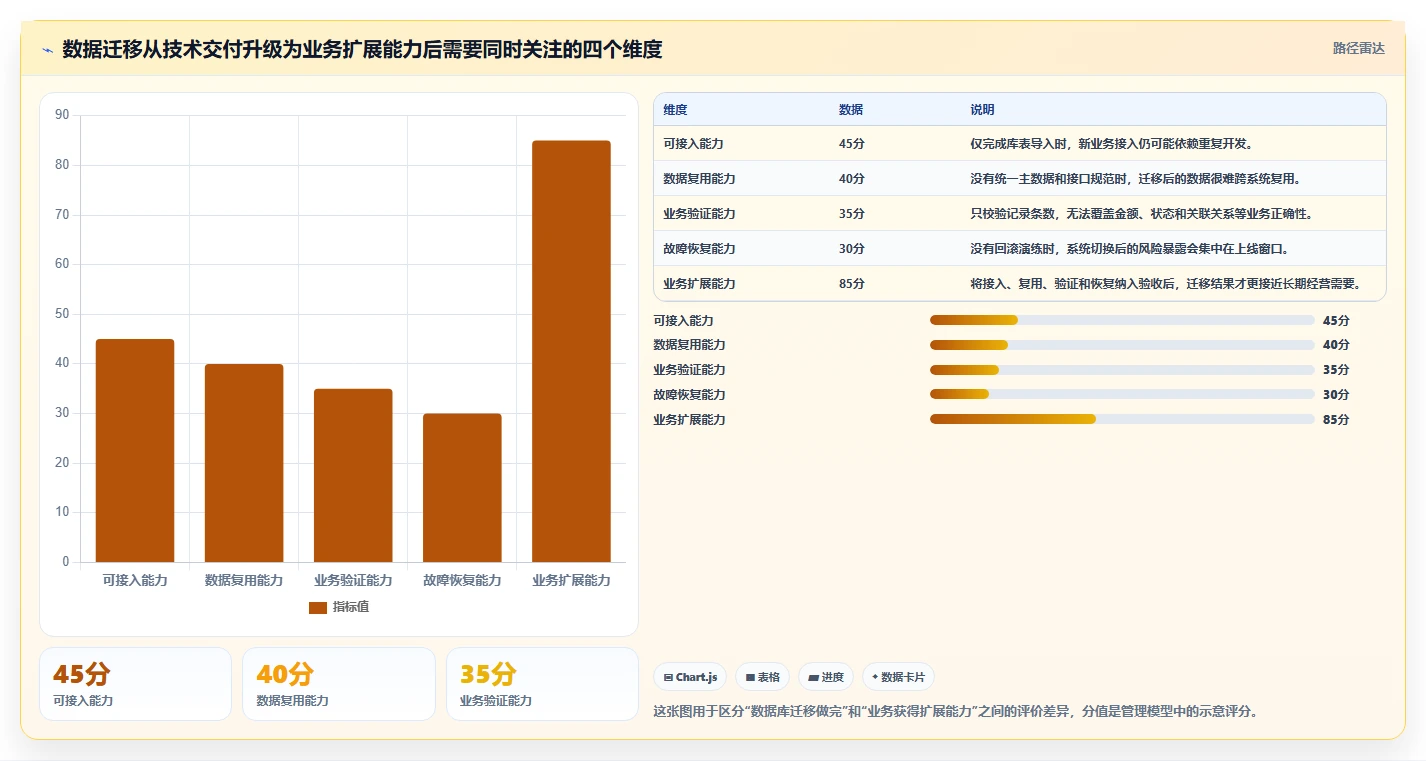Click the tall 业务扩展能力 bar in the chart

pyautogui.click(x=571, y=351)
